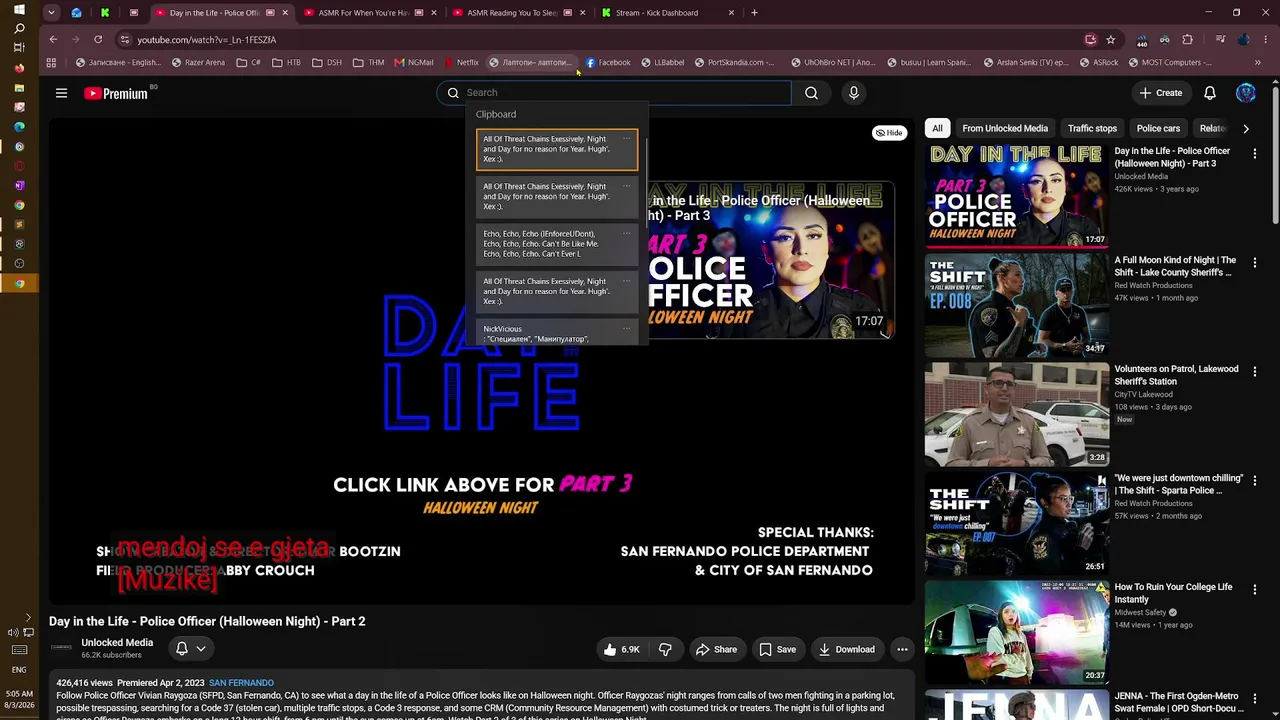Select From Unlocked Media filter chip
Image resolution: width=1280 pixels, height=720 pixels.
1005,128
